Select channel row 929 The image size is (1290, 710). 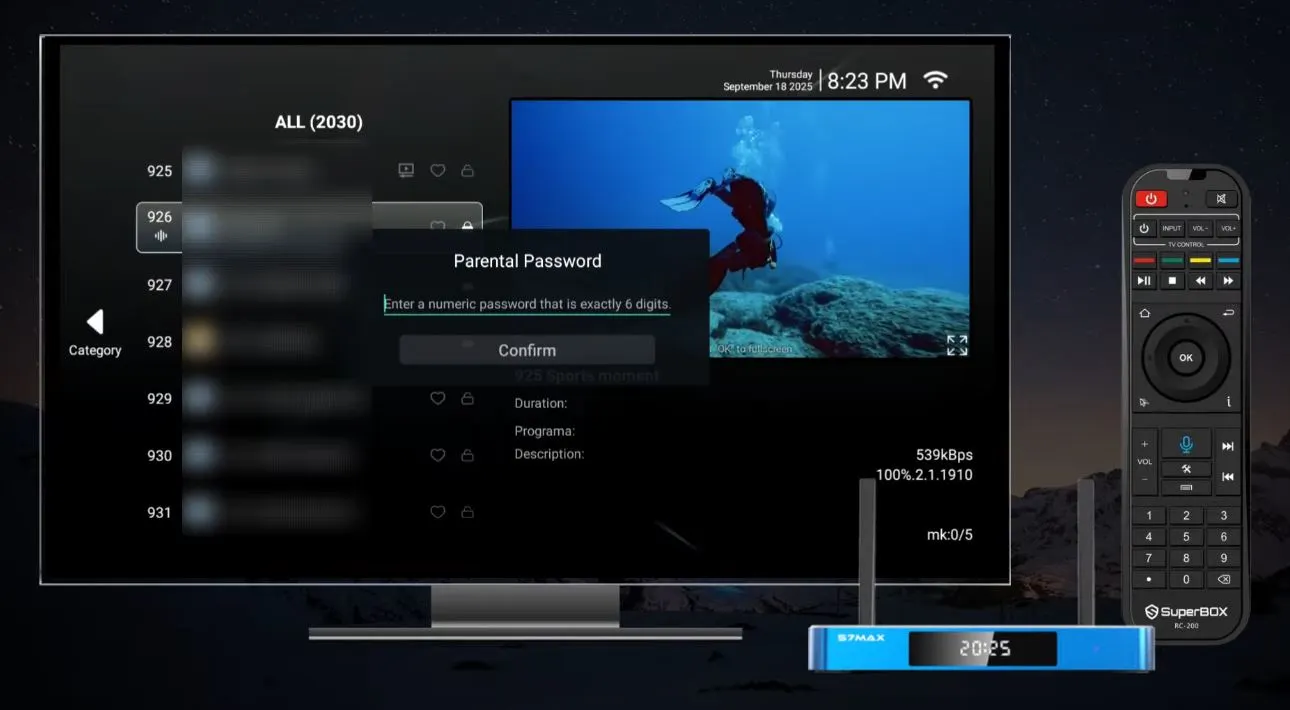pyautogui.click(x=310, y=399)
